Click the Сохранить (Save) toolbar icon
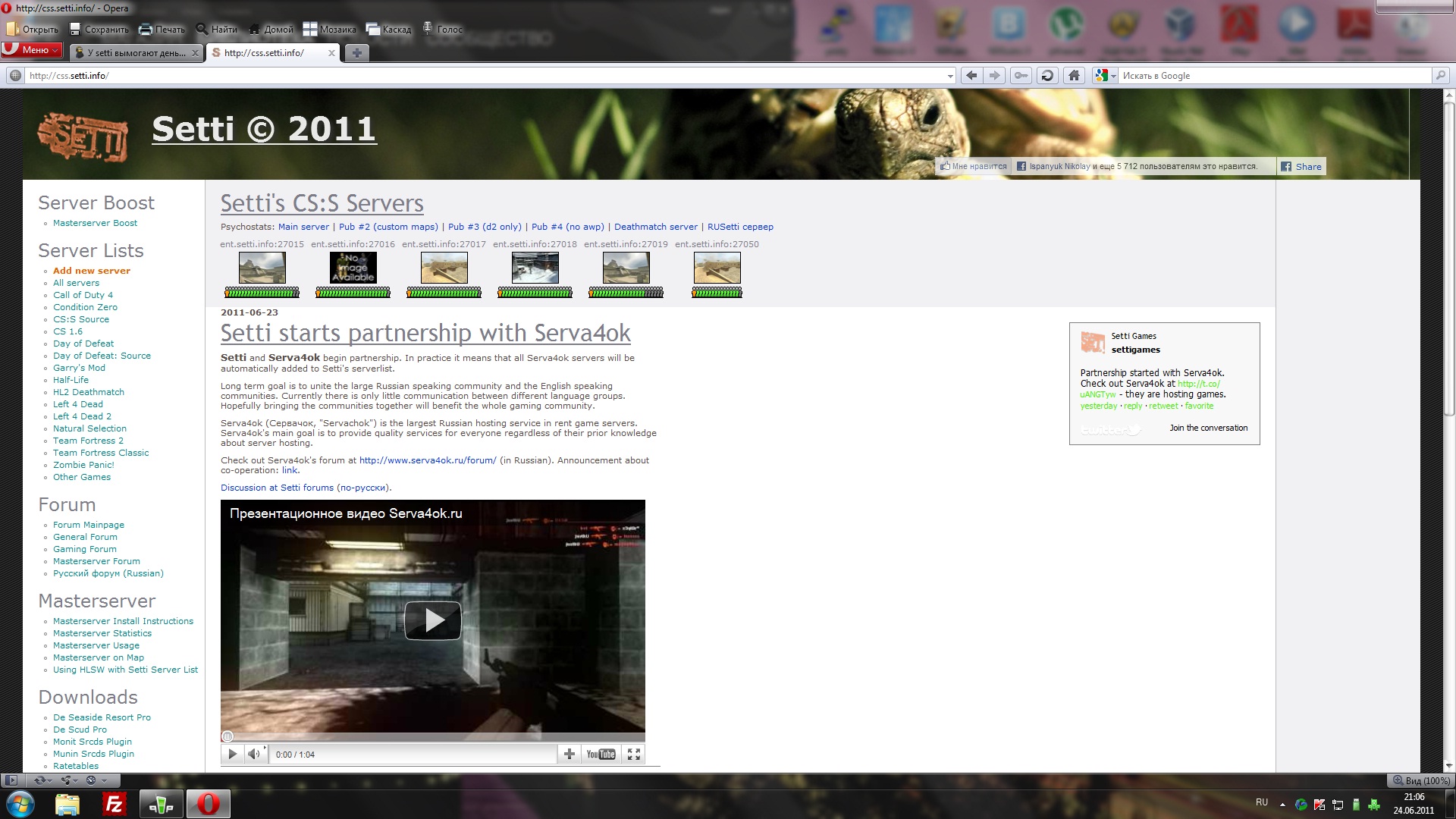 tap(75, 30)
